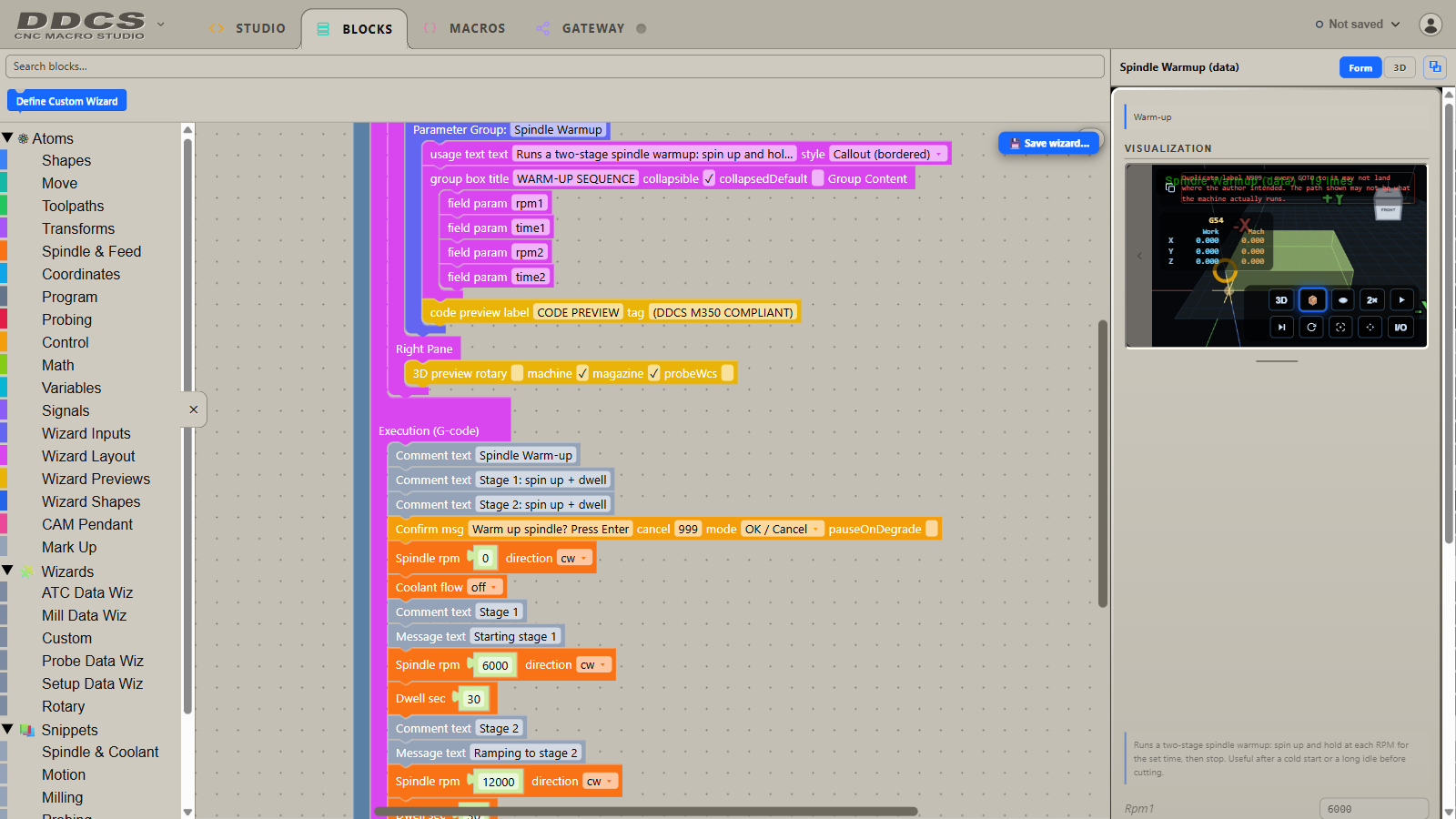Collapse the Atoms category
This screenshot has height=819, width=1456.
click(7, 138)
